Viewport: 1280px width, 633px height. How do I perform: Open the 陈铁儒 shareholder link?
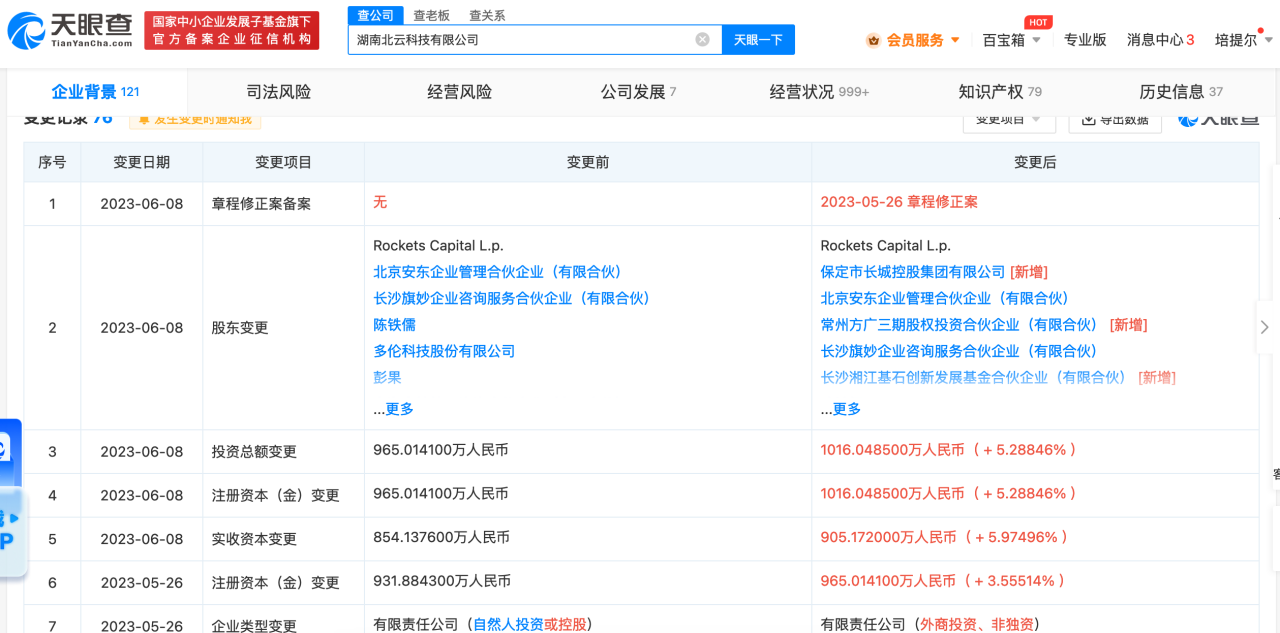click(394, 325)
